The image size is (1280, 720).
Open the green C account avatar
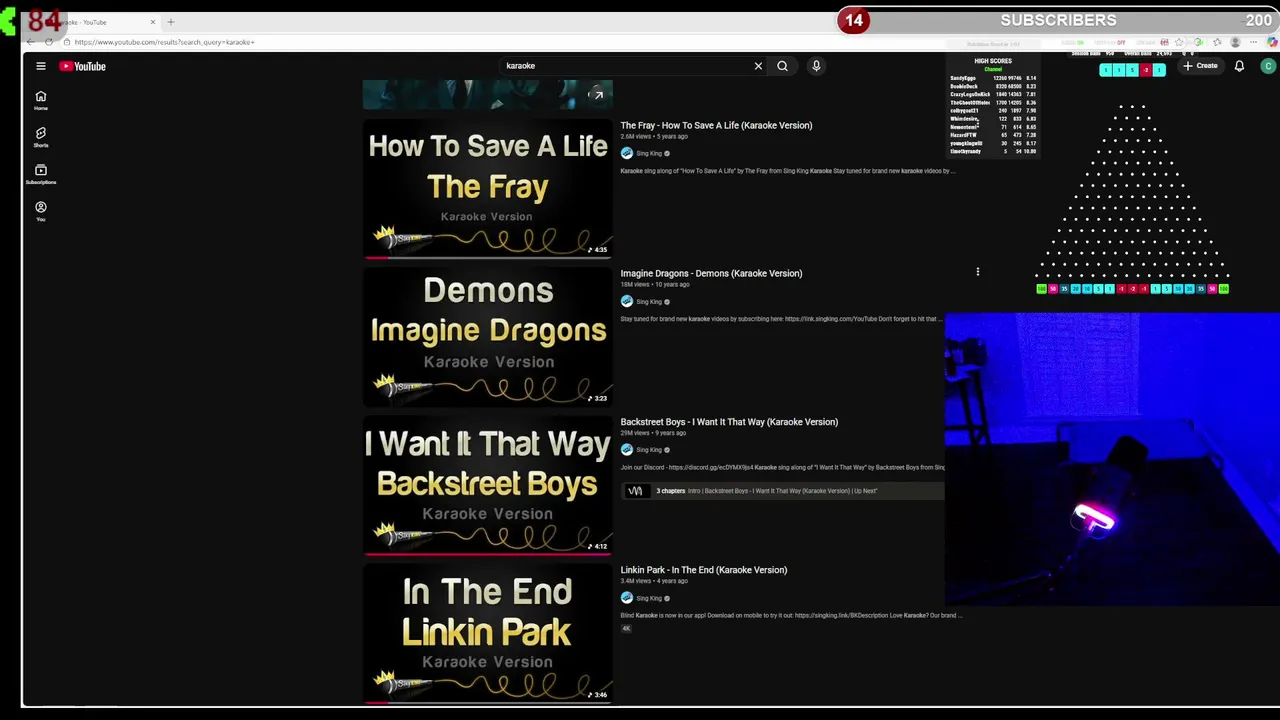tap(1268, 66)
